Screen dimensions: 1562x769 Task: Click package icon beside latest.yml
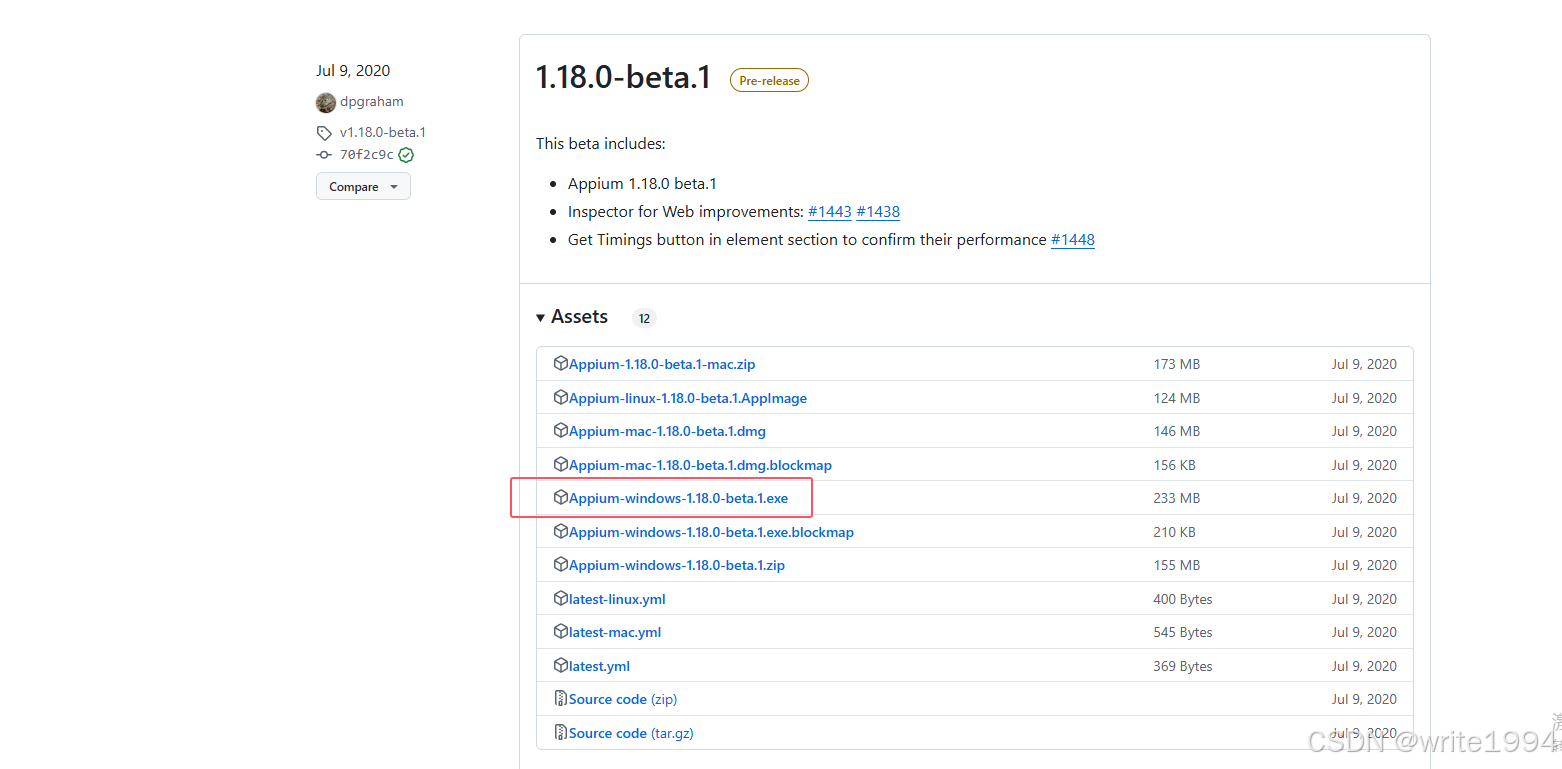pyautogui.click(x=561, y=666)
